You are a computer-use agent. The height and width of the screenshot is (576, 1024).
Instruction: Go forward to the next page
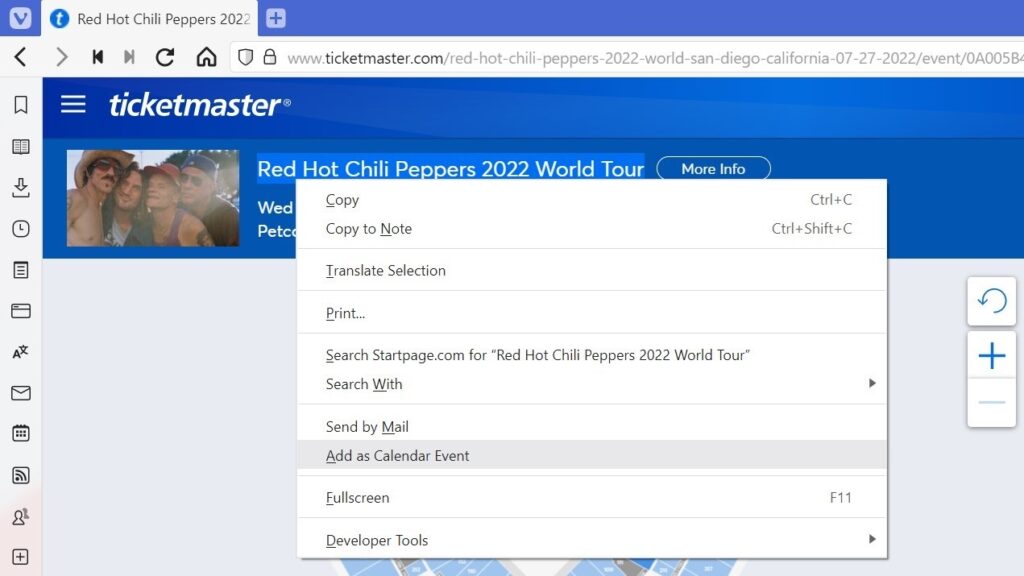tap(61, 57)
